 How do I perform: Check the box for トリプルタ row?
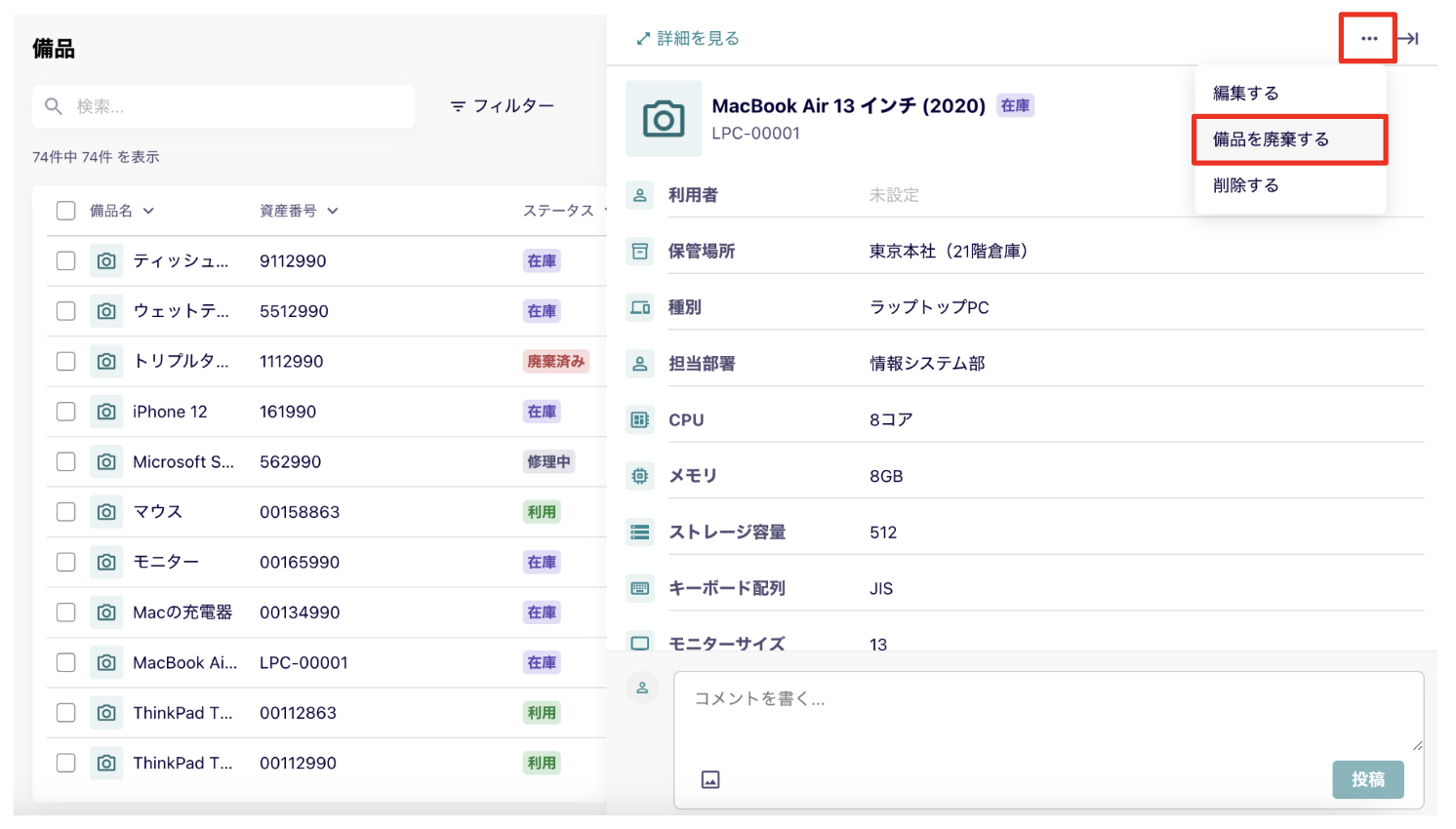66,362
